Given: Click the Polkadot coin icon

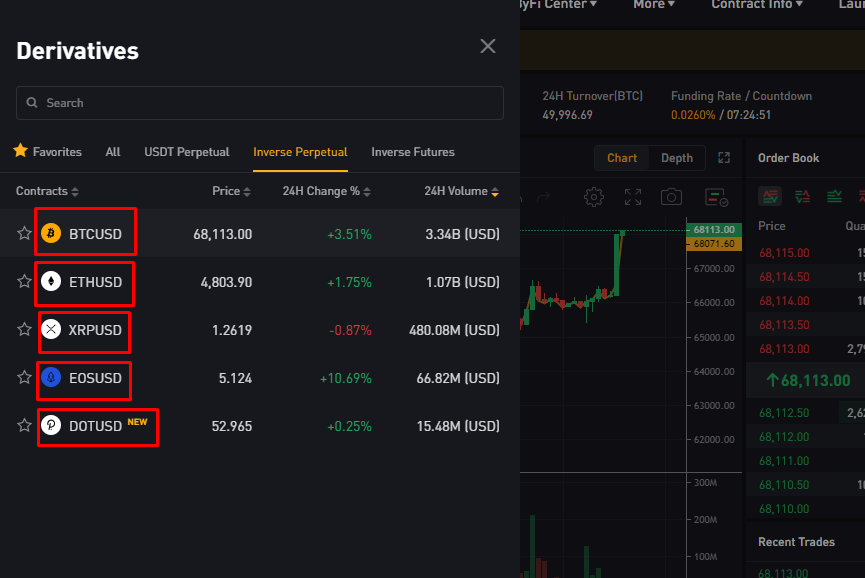Looking at the screenshot, I should (x=51, y=425).
